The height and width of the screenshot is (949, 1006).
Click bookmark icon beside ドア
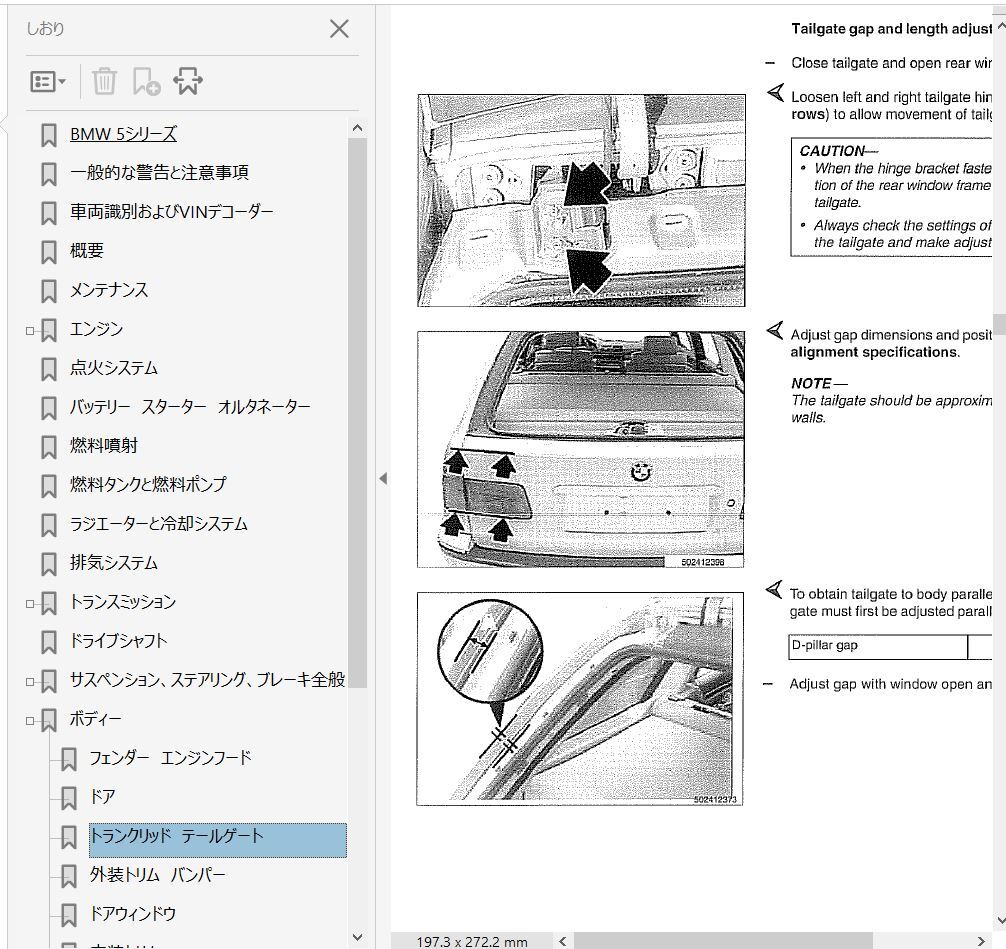(69, 798)
